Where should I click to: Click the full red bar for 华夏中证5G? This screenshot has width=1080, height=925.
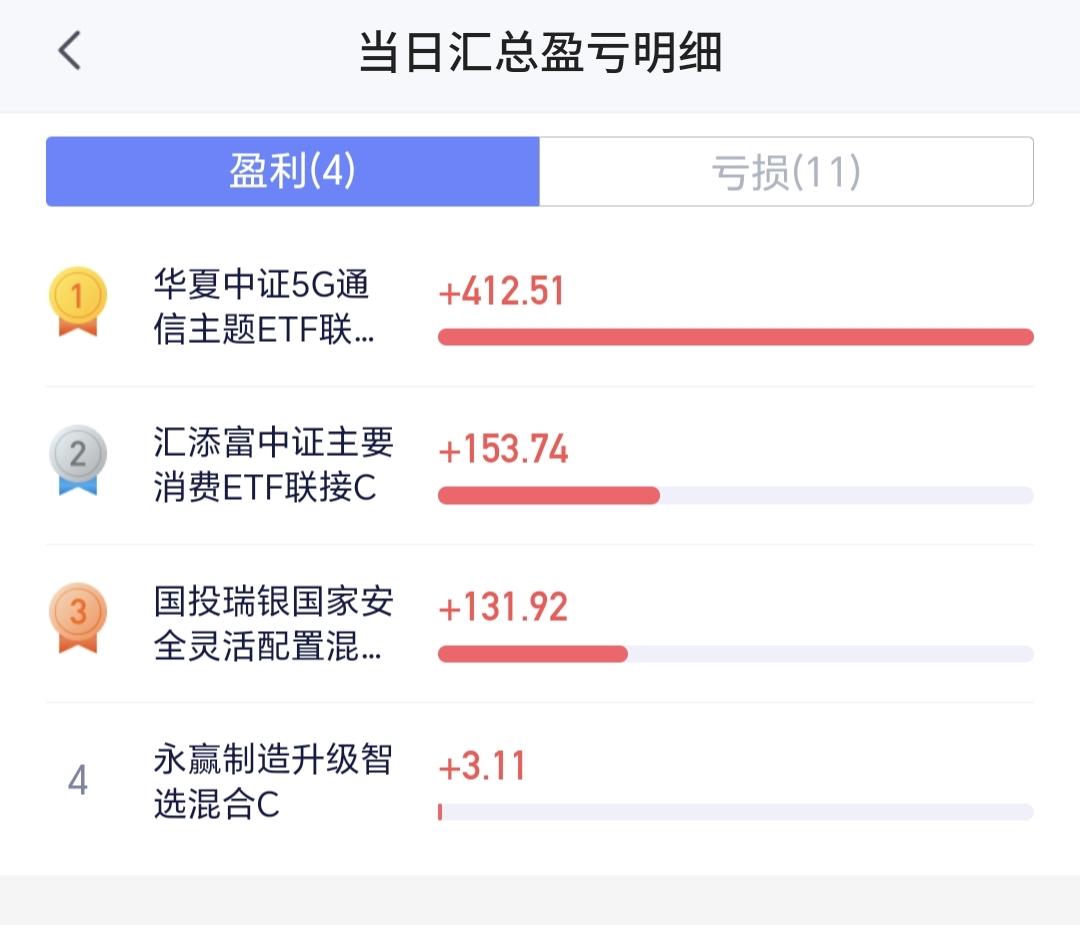click(x=735, y=337)
